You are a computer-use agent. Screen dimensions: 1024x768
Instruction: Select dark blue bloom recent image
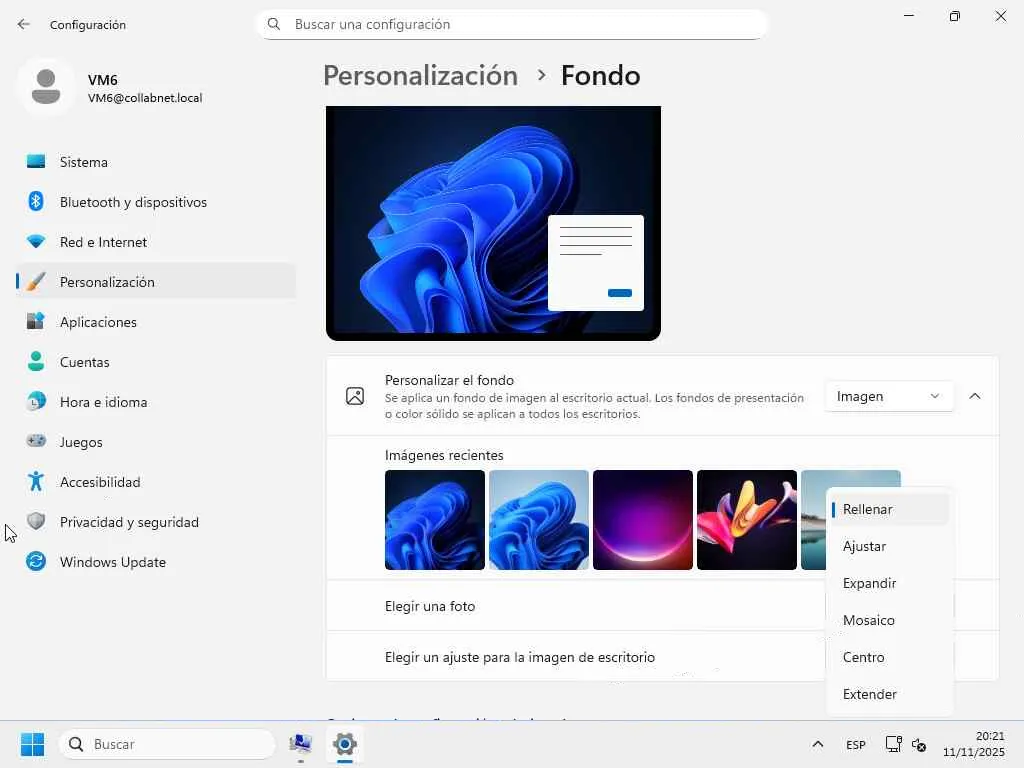(x=435, y=520)
